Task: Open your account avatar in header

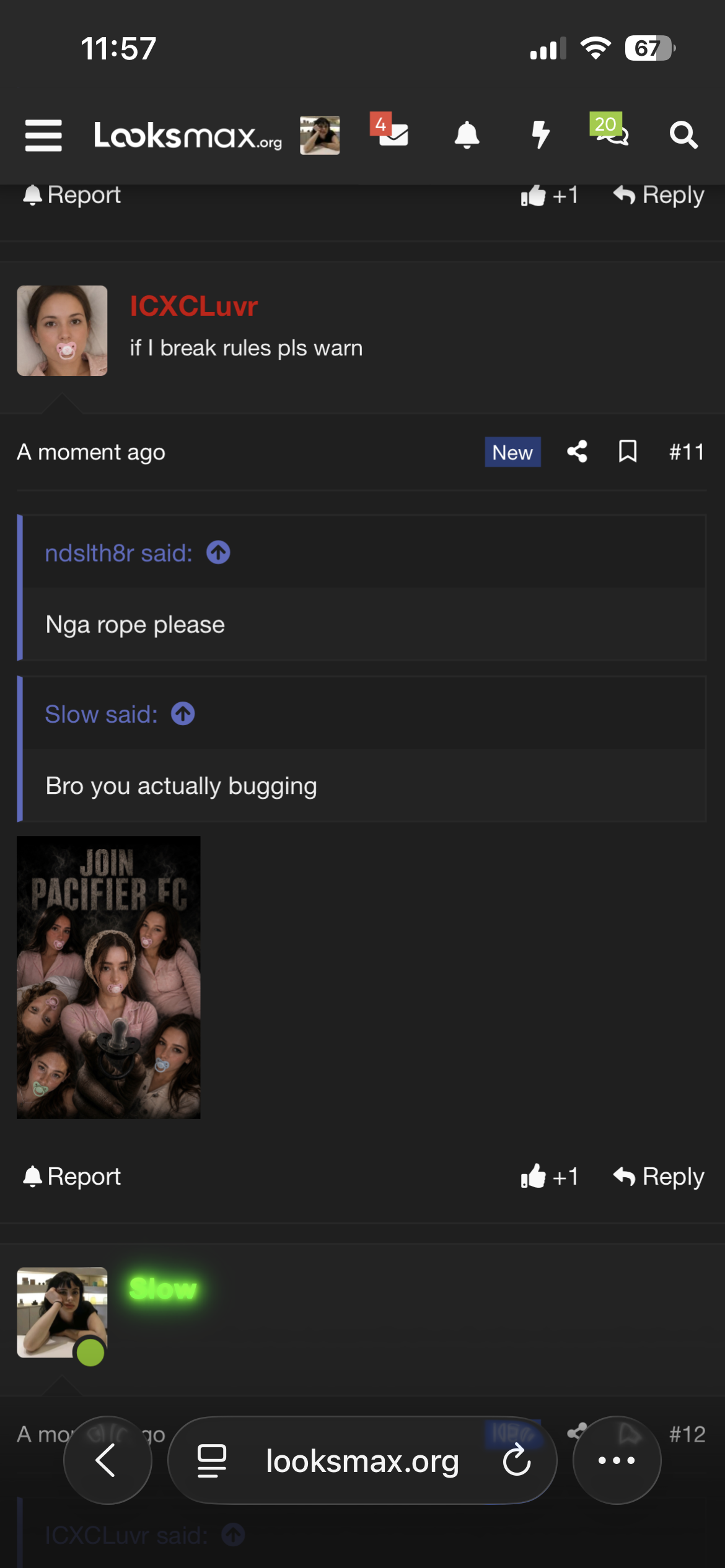Action: click(320, 135)
